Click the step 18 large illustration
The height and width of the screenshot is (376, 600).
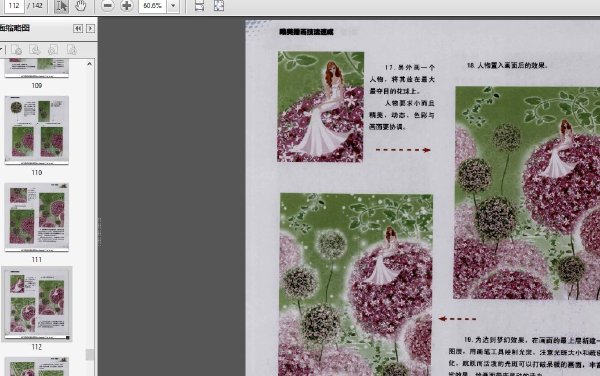[x=527, y=192]
